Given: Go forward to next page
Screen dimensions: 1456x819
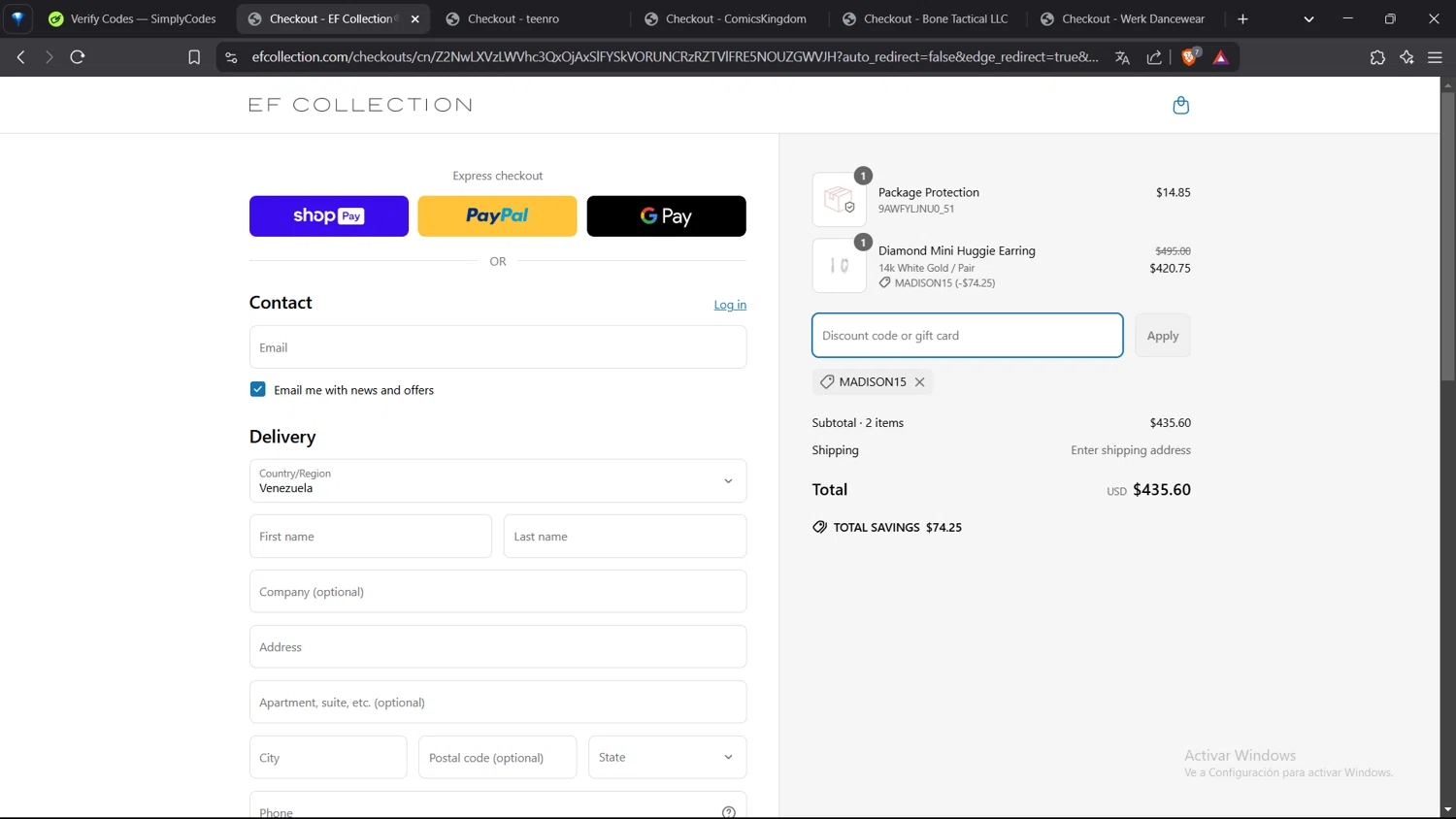Looking at the screenshot, I should click(x=49, y=57).
